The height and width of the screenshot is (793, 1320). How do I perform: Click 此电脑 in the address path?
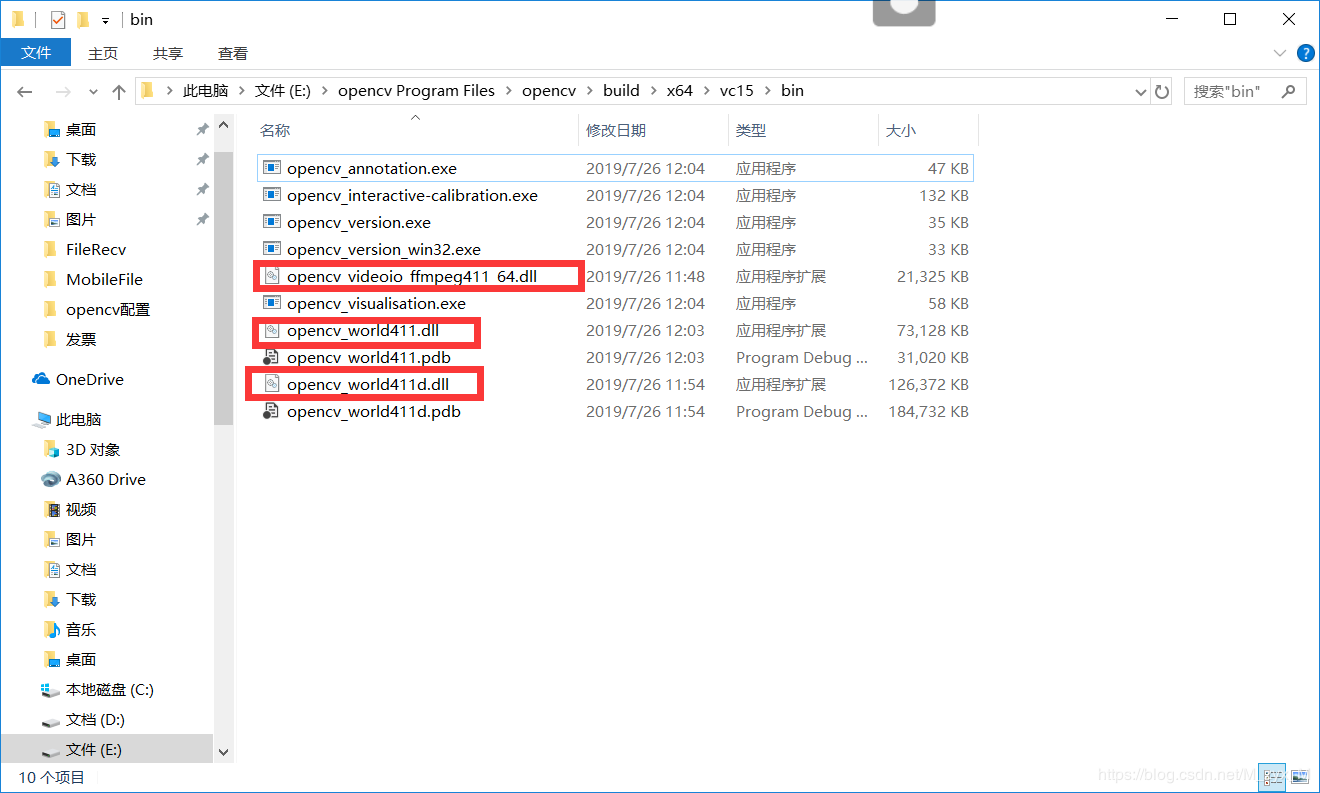click(x=205, y=90)
